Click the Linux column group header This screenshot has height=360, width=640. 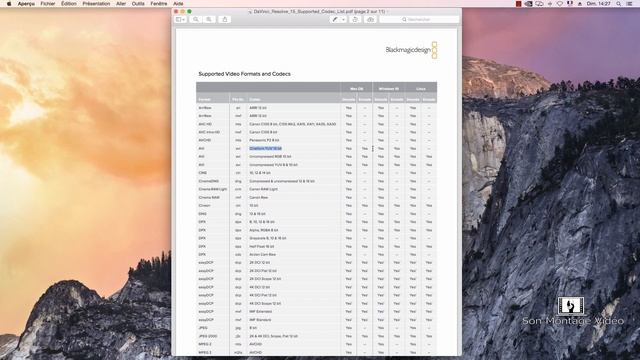coord(421,89)
